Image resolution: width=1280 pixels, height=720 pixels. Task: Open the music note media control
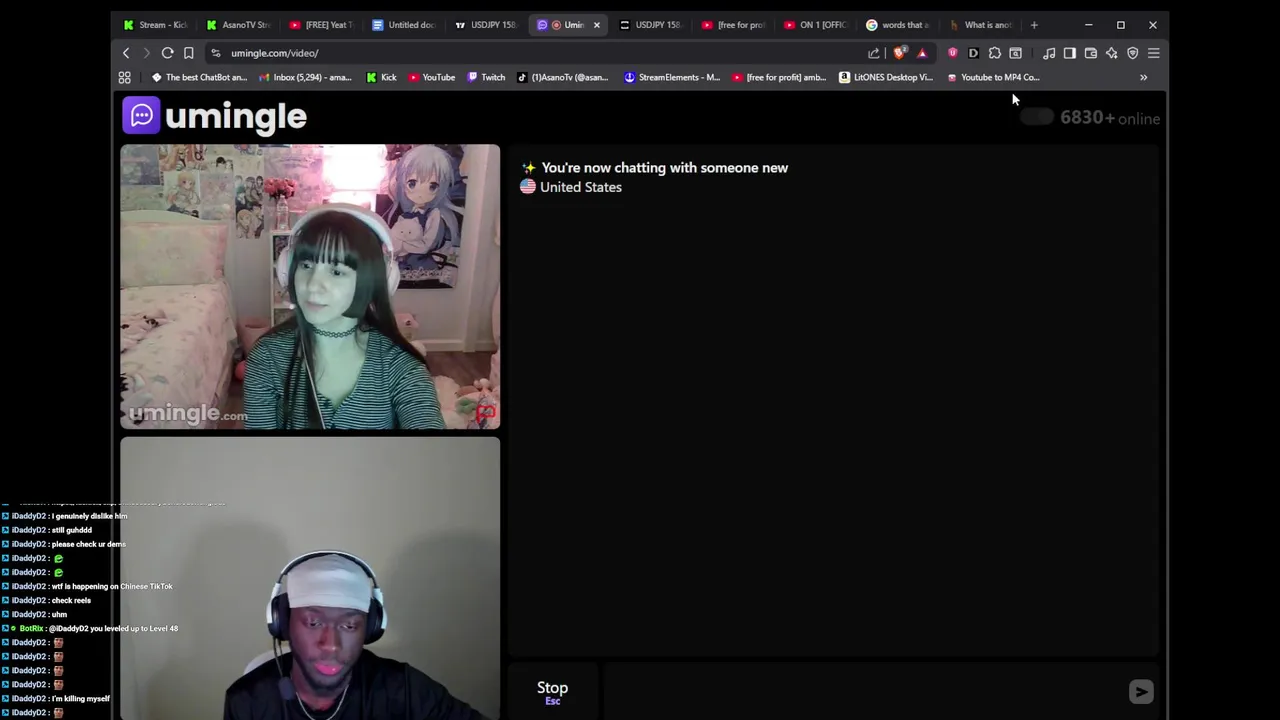point(1049,53)
